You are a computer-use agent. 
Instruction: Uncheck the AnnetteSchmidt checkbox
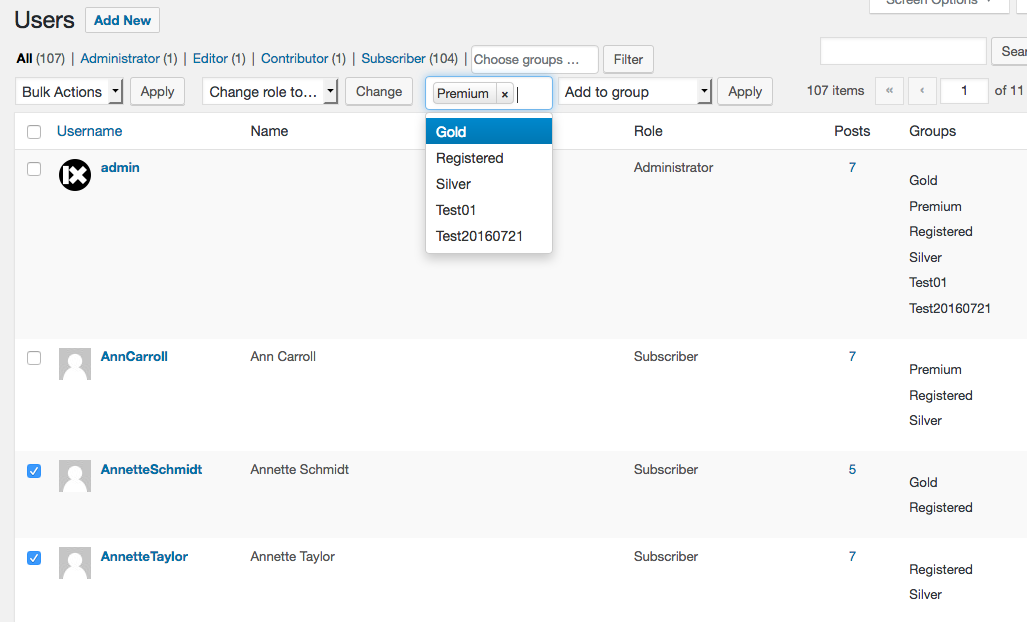point(34,471)
